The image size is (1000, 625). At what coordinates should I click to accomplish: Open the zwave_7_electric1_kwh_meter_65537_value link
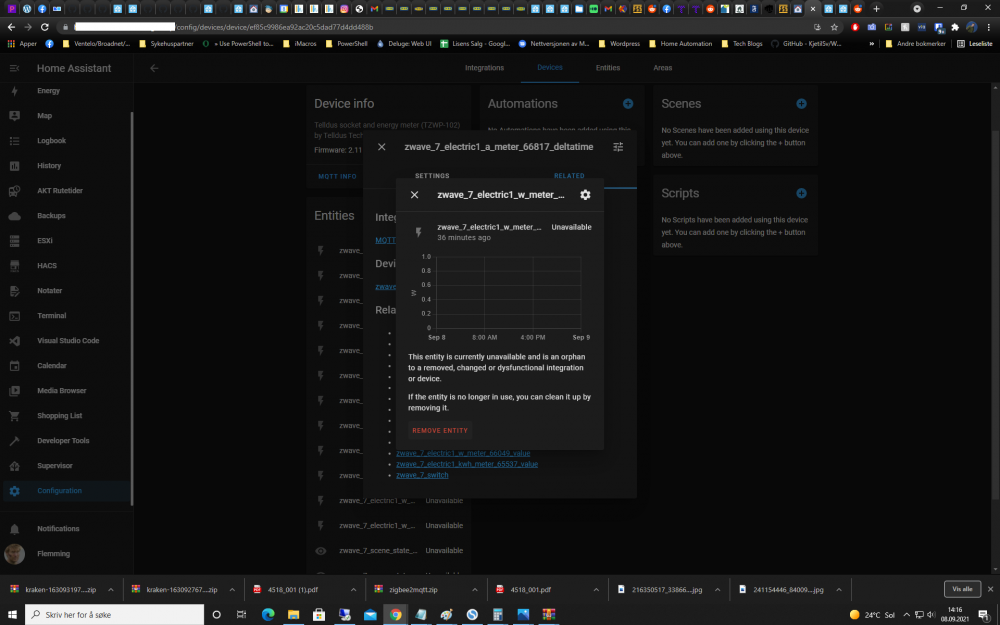coord(467,464)
